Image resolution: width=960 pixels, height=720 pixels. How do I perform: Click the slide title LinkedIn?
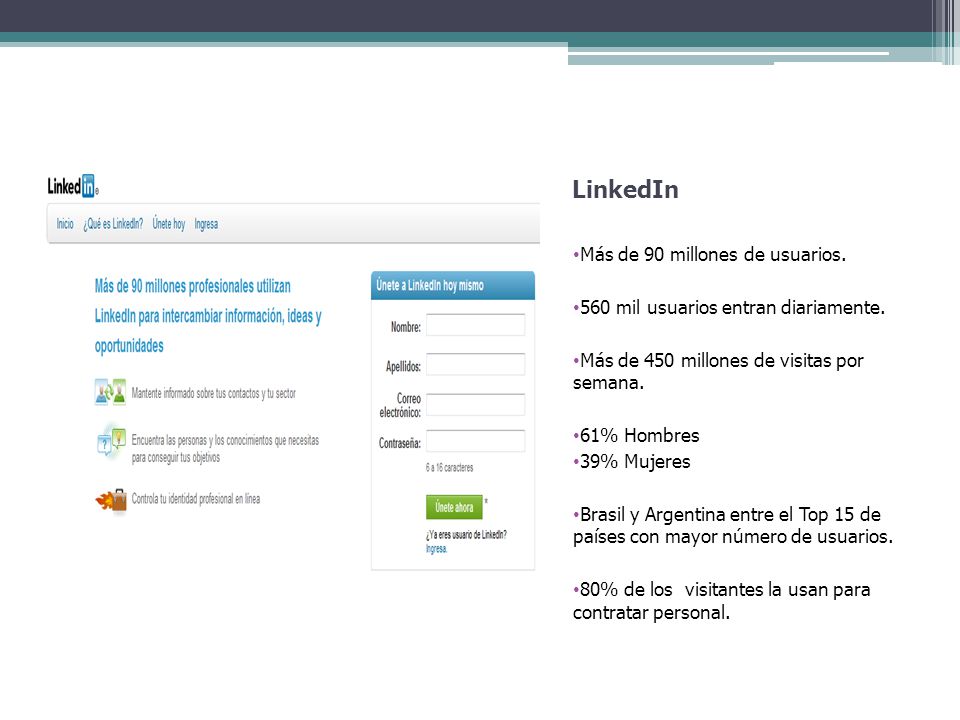click(626, 190)
